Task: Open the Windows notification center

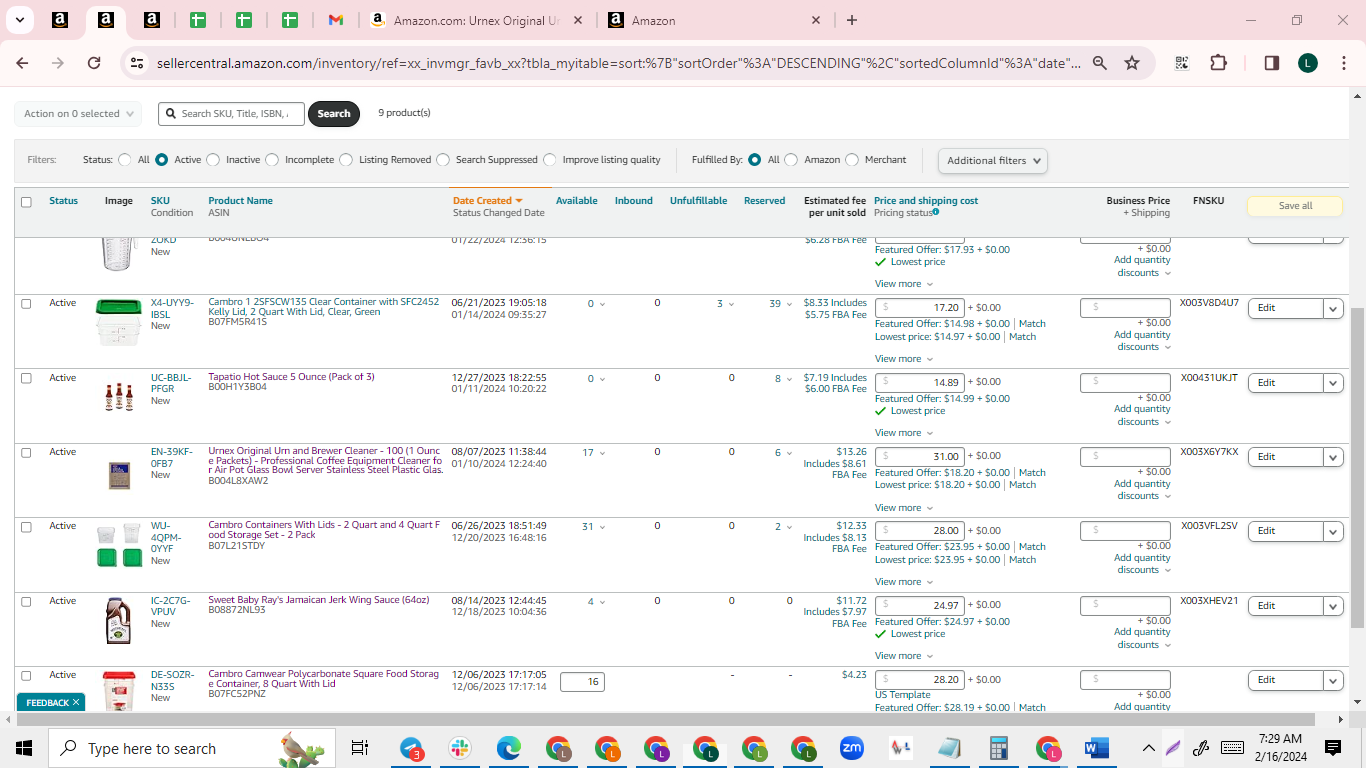Action: point(1333,748)
